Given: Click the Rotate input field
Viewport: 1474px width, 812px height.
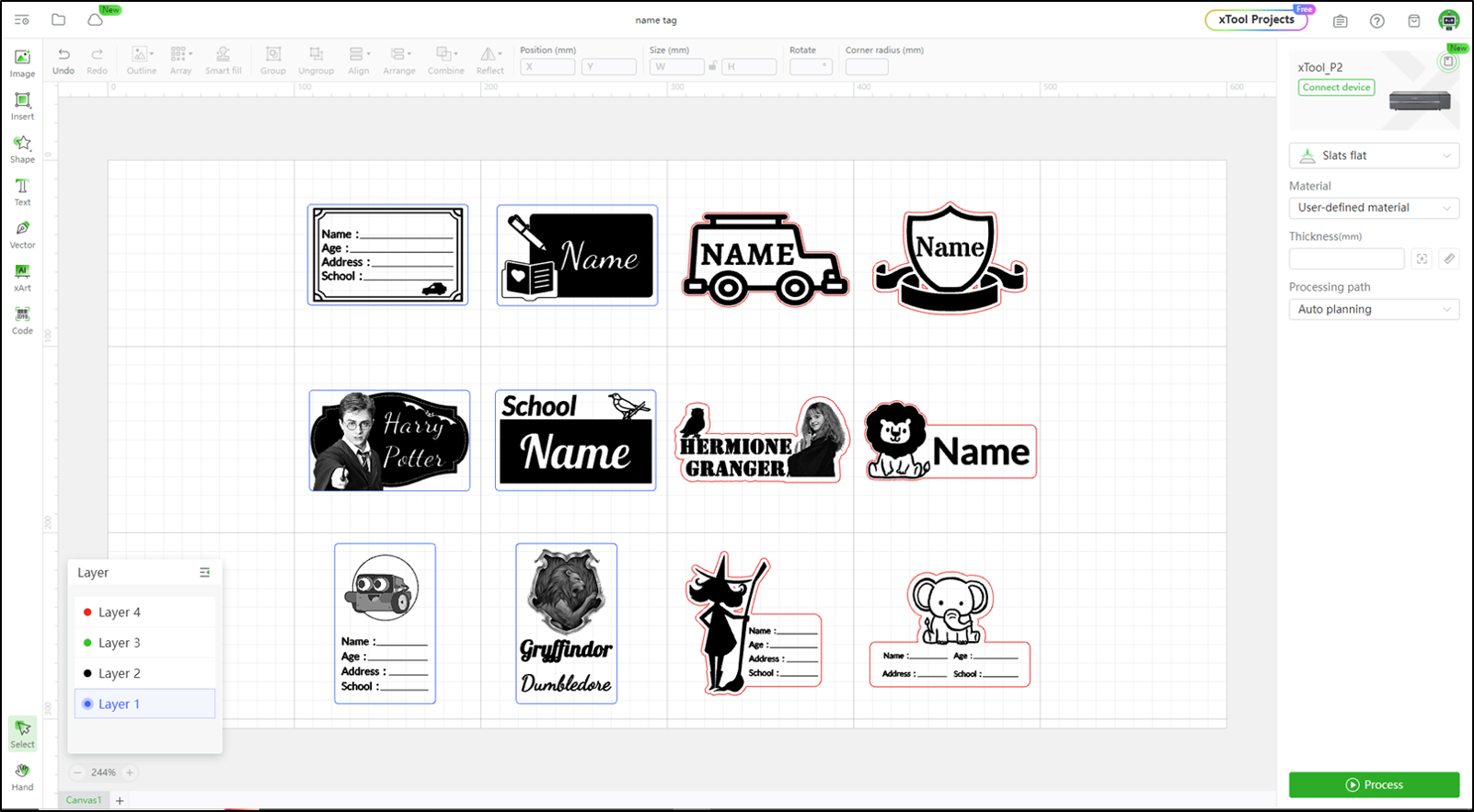Looking at the screenshot, I should (811, 66).
